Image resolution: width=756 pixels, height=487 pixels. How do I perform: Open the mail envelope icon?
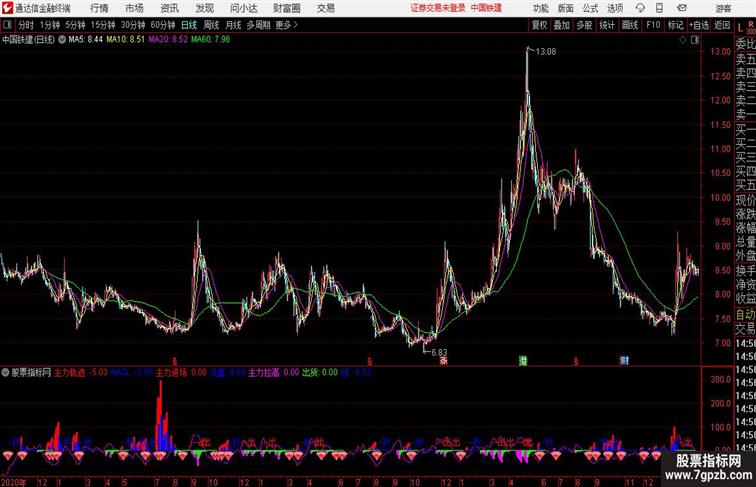[x=682, y=8]
